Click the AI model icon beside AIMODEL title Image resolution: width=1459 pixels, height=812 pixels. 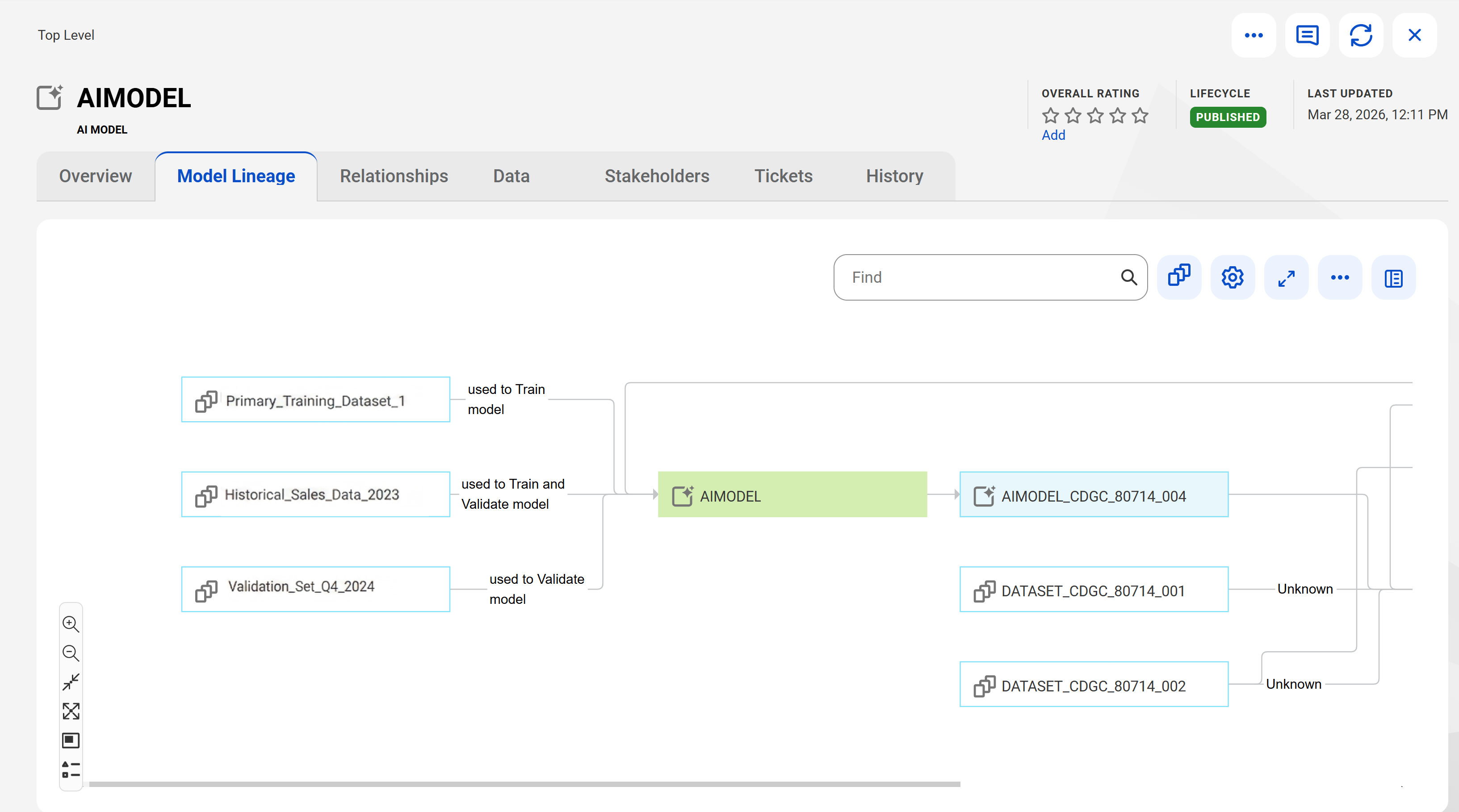(50, 97)
